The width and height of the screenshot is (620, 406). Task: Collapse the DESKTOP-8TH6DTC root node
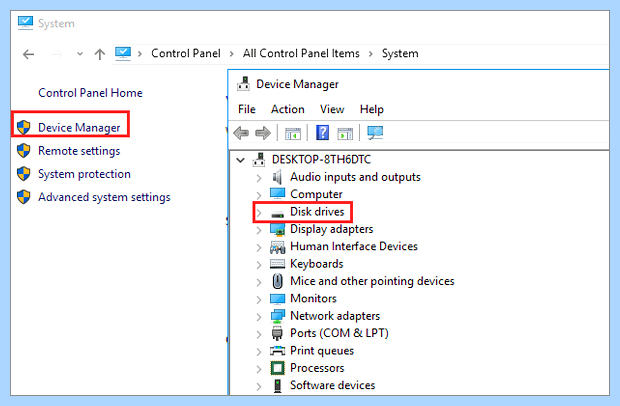point(240,160)
